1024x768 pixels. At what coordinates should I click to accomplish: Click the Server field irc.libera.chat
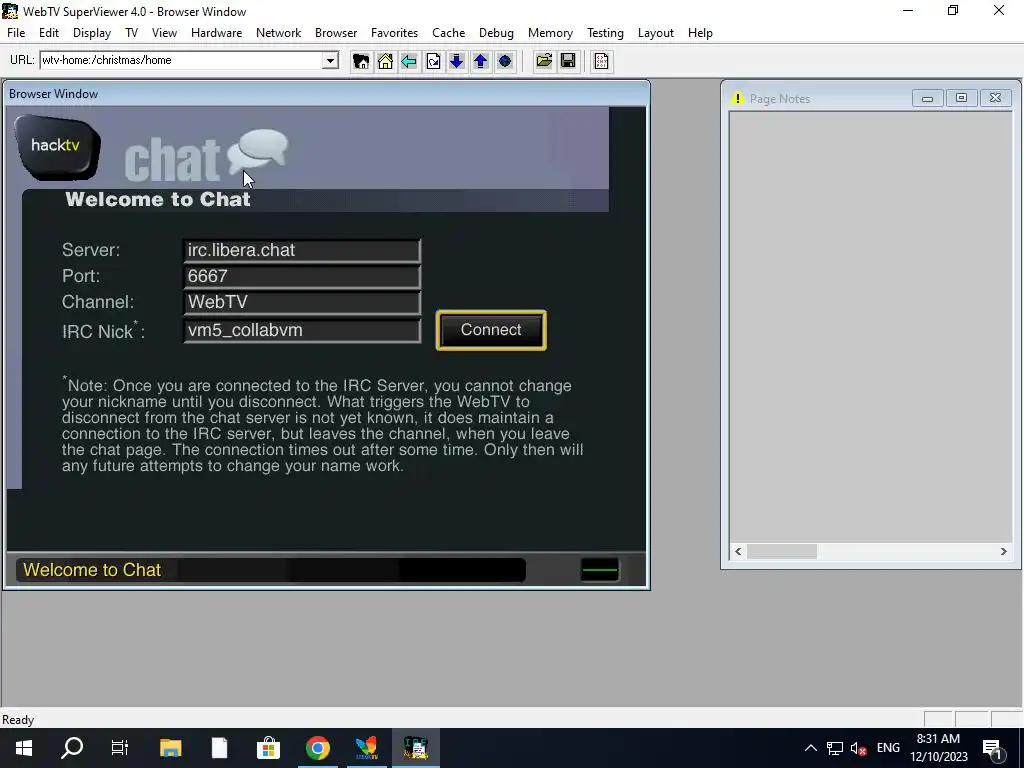302,250
